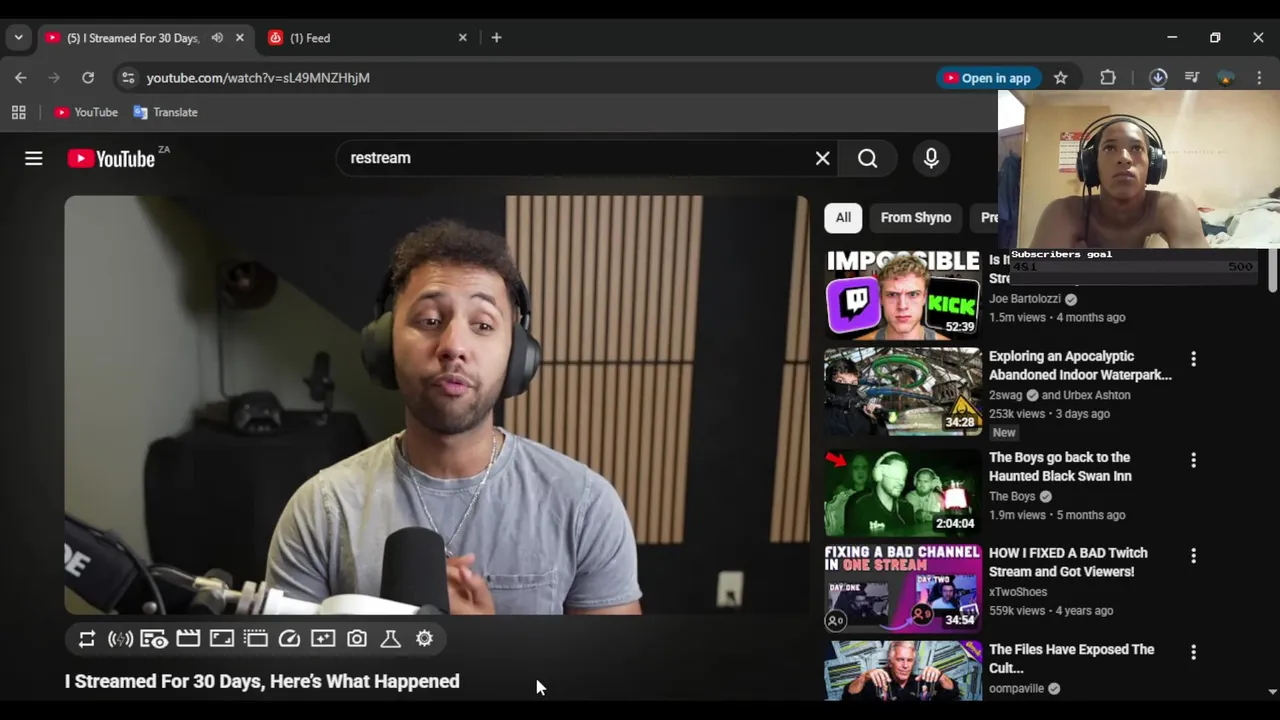The width and height of the screenshot is (1280, 720).
Task: Open the apps grid in bookmarks bar
Action: [x=18, y=112]
